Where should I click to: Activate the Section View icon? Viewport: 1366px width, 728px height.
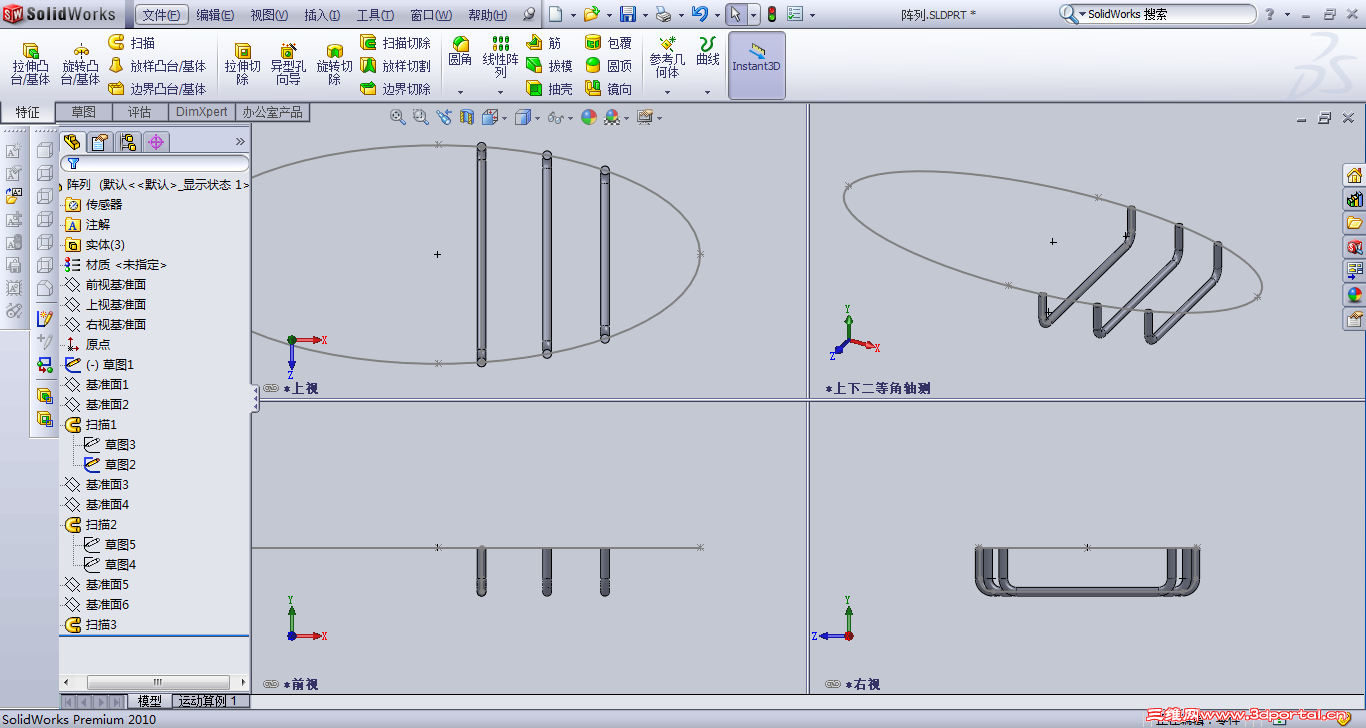point(466,117)
